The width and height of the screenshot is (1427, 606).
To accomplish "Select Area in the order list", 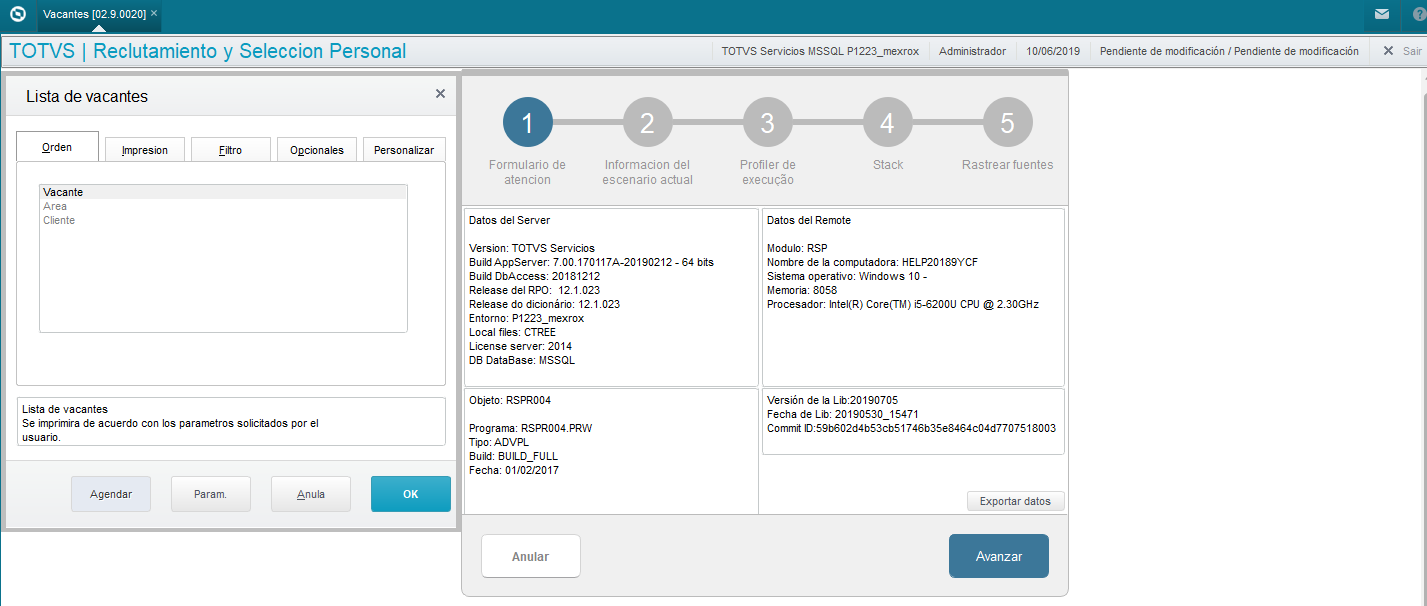I will tap(223, 206).
